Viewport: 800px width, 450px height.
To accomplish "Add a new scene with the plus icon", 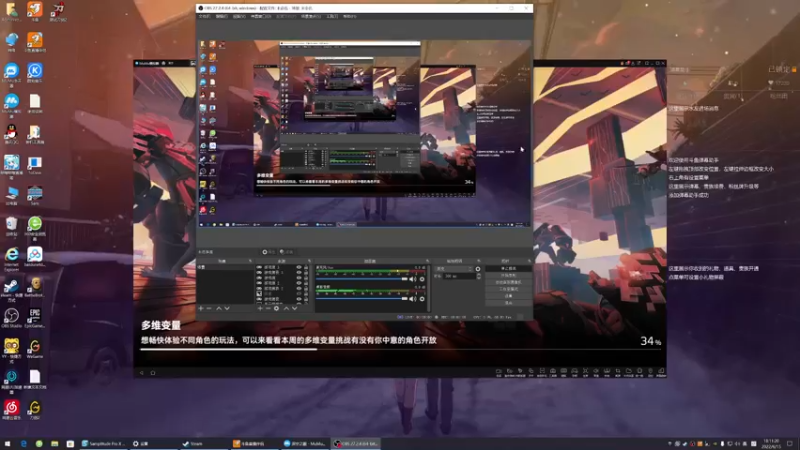I will click(201, 308).
